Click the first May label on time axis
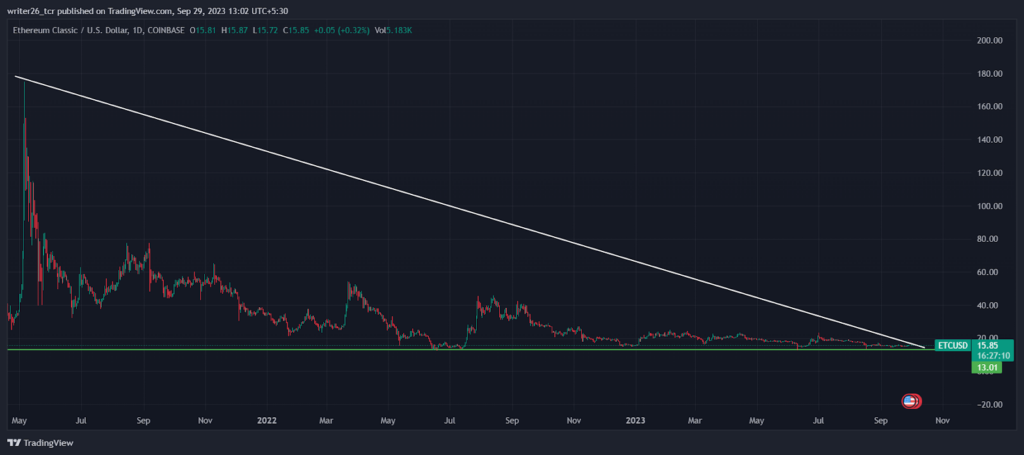The height and width of the screenshot is (455, 1024). point(19,421)
